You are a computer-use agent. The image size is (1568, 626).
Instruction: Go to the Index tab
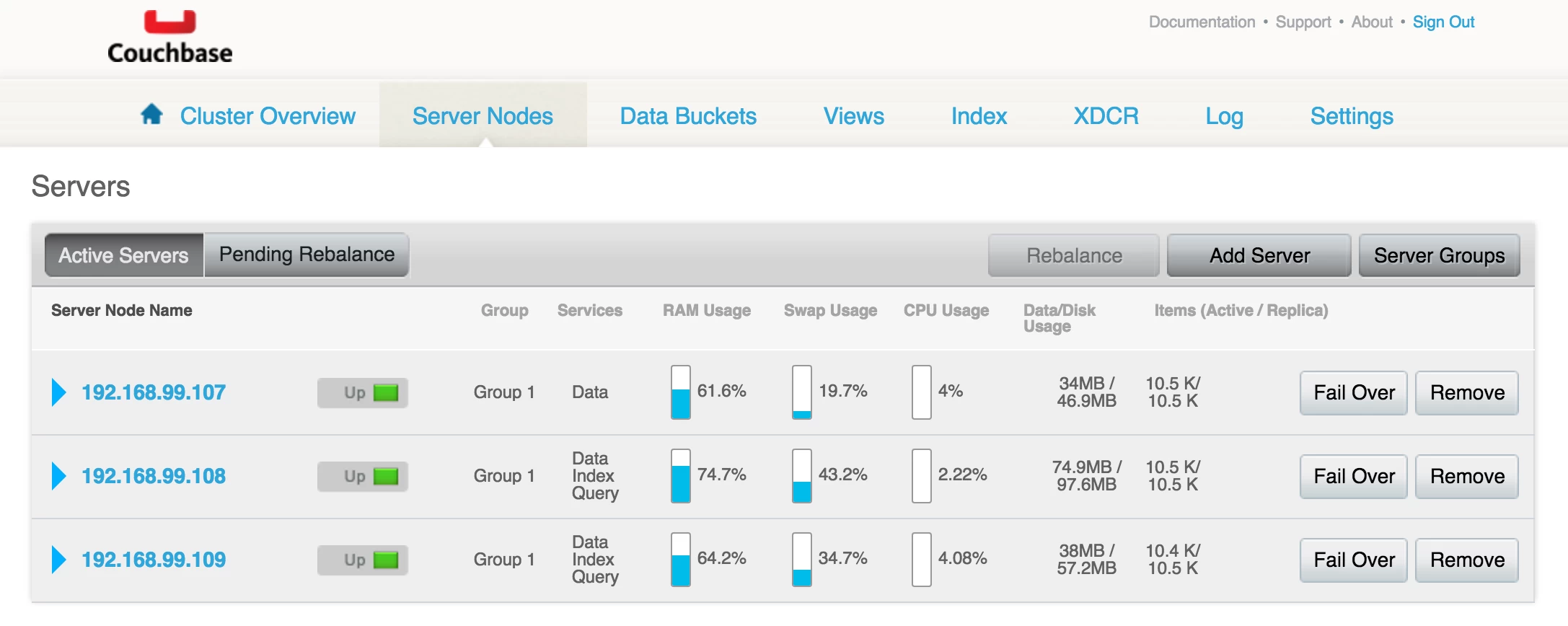[x=979, y=116]
